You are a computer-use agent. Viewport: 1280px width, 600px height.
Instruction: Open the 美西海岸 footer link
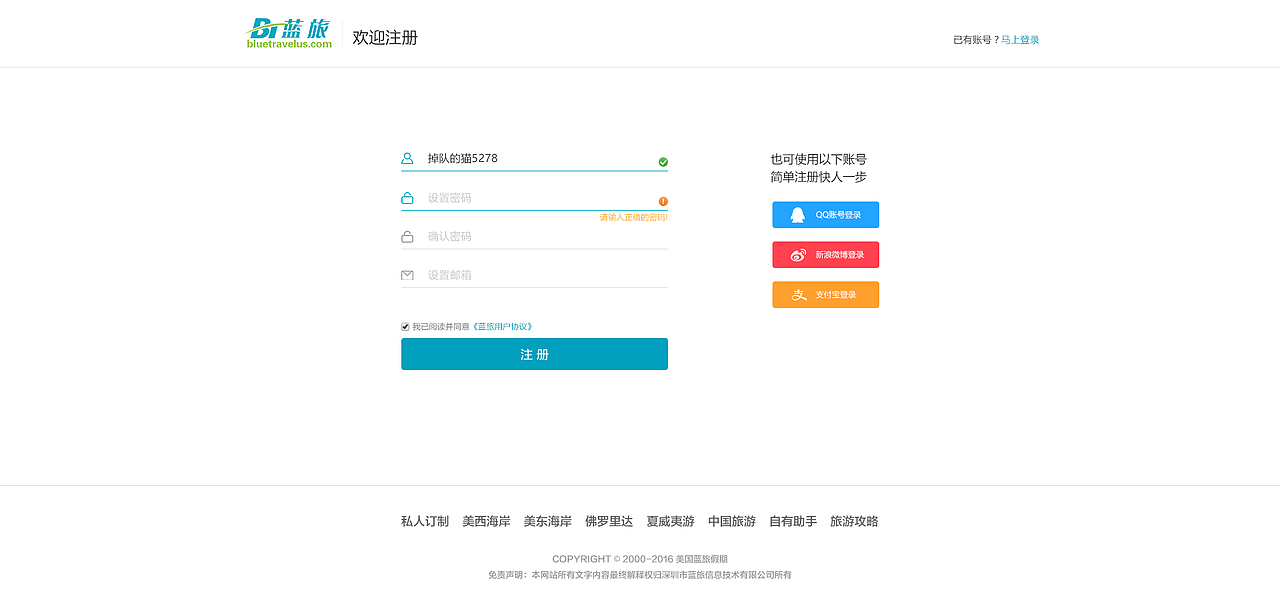coord(486,521)
